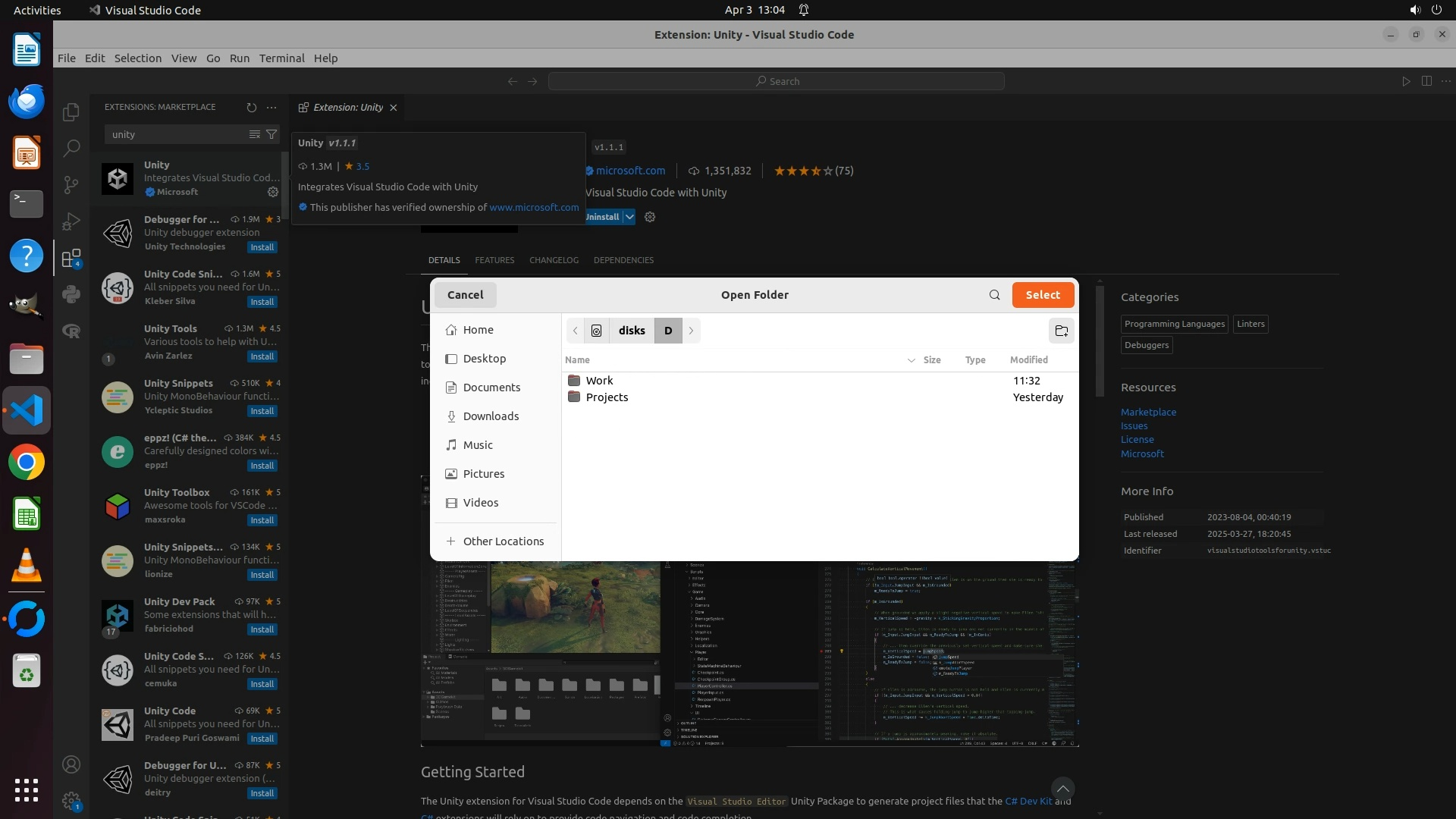The height and width of the screenshot is (819, 1456).
Task: Select the Projects folder in list
Action: (x=607, y=397)
